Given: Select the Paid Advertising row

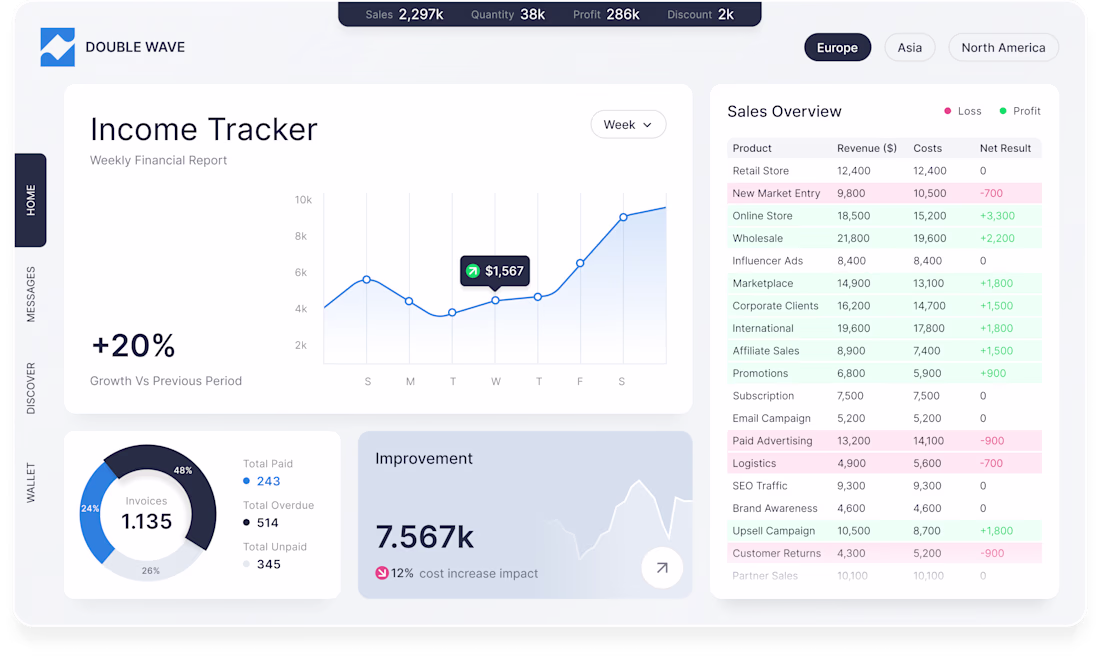Looking at the screenshot, I should pyautogui.click(x=884, y=441).
